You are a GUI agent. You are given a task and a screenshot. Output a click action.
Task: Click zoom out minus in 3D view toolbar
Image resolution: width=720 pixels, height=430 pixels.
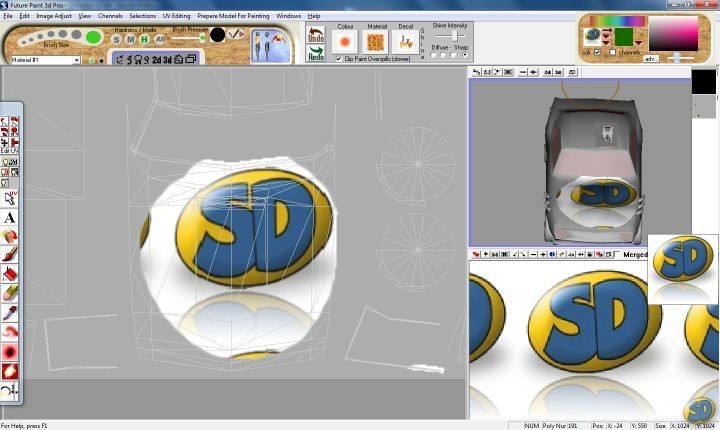tap(523, 72)
